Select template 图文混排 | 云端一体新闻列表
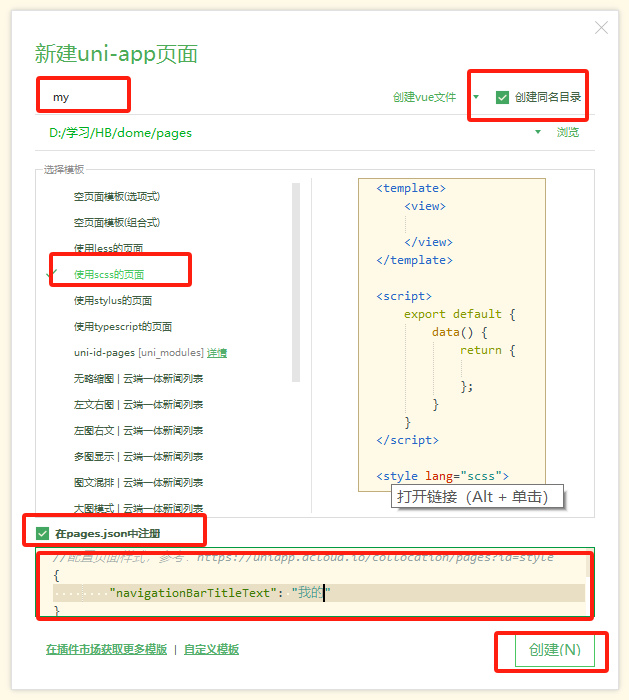The height and width of the screenshot is (700, 629). tap(138, 482)
